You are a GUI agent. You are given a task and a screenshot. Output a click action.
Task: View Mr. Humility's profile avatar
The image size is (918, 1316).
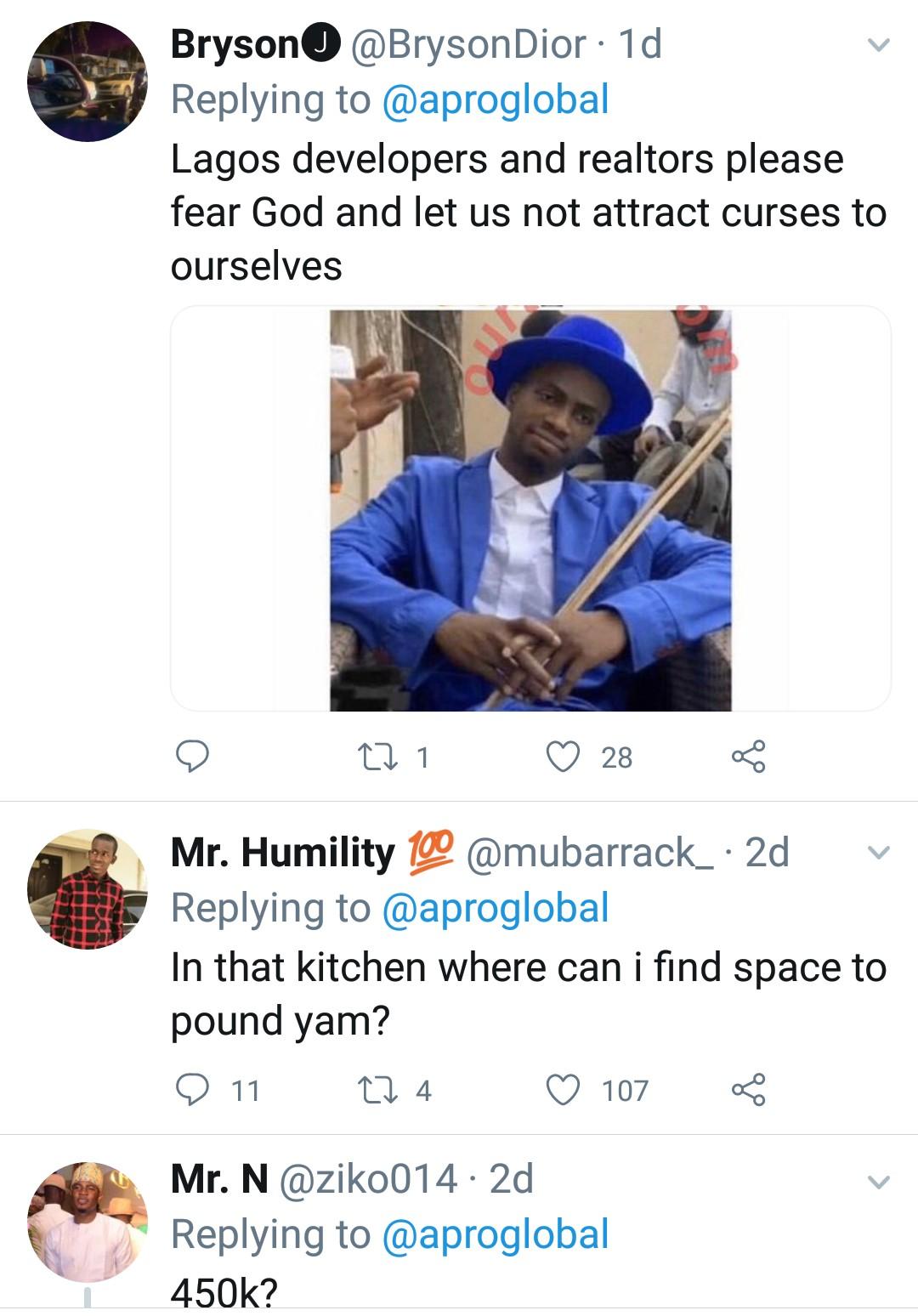coord(87,888)
